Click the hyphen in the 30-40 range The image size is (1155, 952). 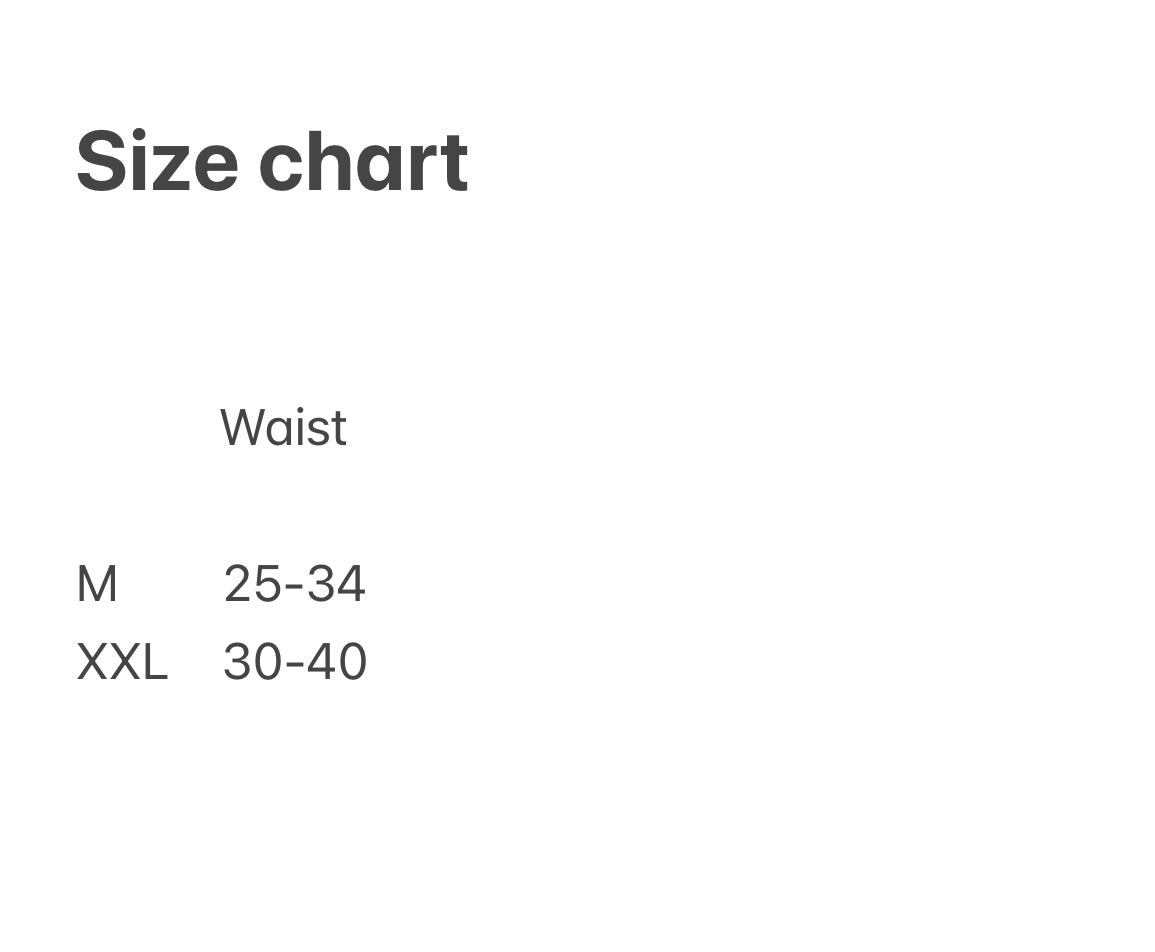(295, 666)
